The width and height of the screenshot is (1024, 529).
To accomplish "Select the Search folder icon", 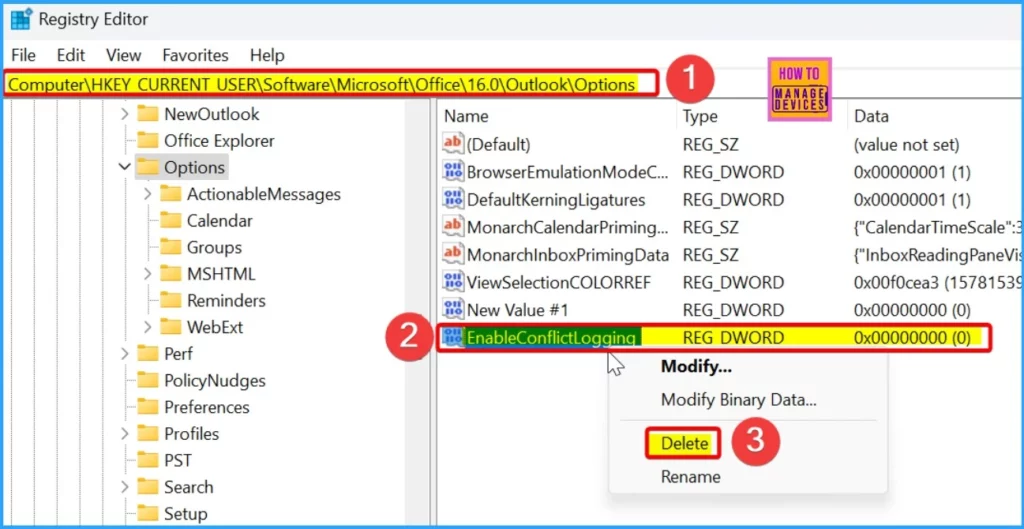I will pyautogui.click(x=148, y=487).
